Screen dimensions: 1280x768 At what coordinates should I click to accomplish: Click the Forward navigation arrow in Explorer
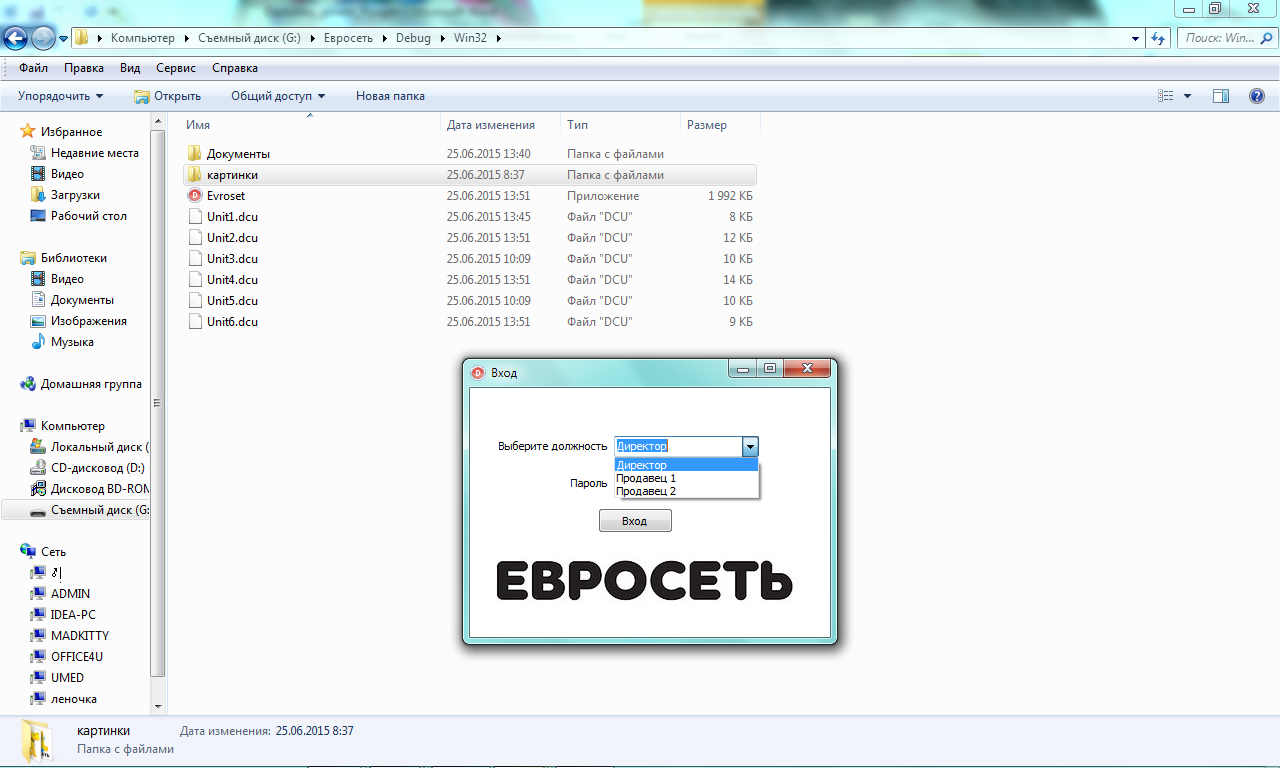pyautogui.click(x=44, y=39)
